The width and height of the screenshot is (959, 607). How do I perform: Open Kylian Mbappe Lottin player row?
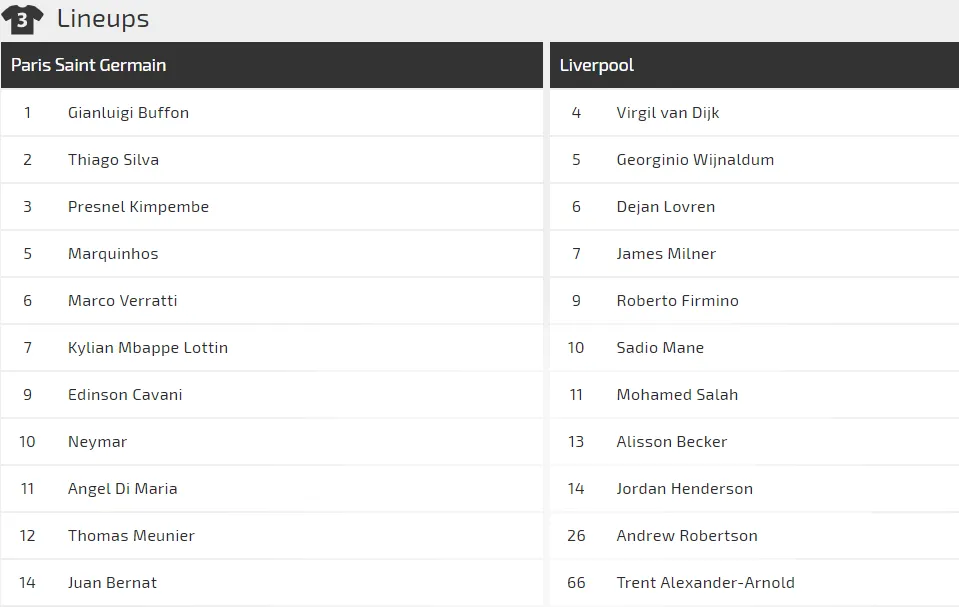272,348
